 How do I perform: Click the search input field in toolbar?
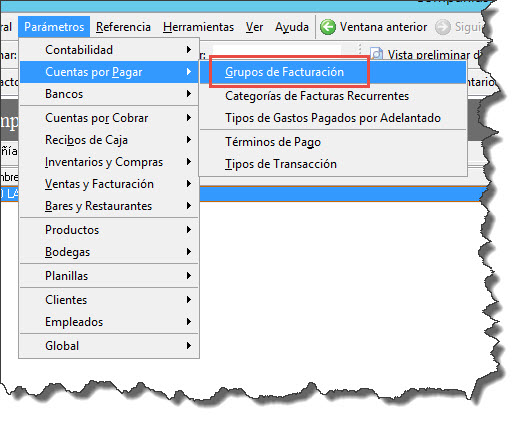(277, 51)
